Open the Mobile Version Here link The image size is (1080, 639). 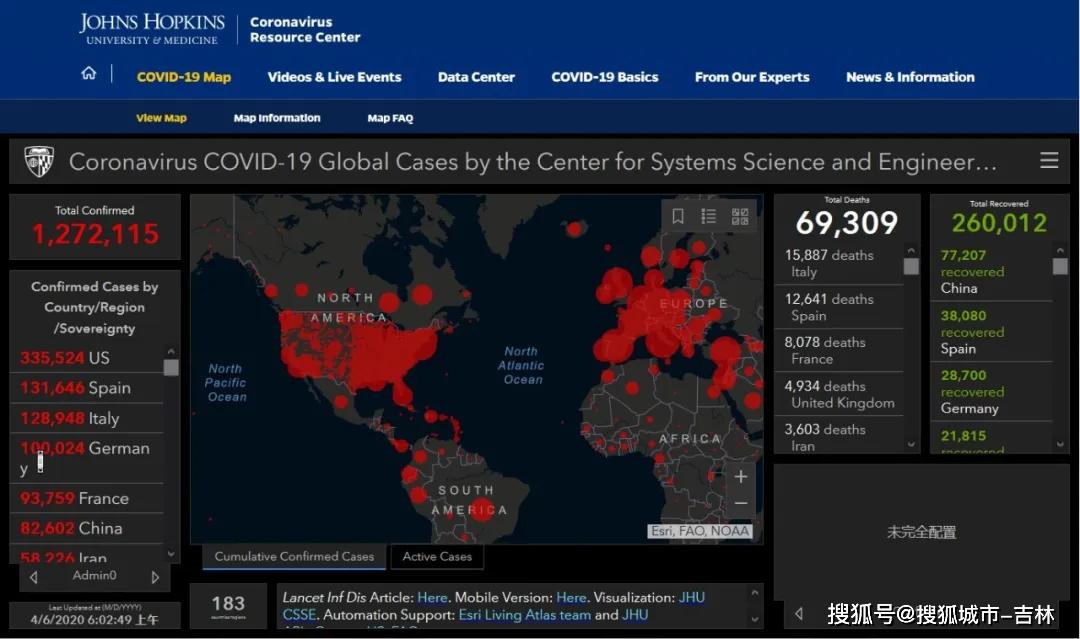571,598
